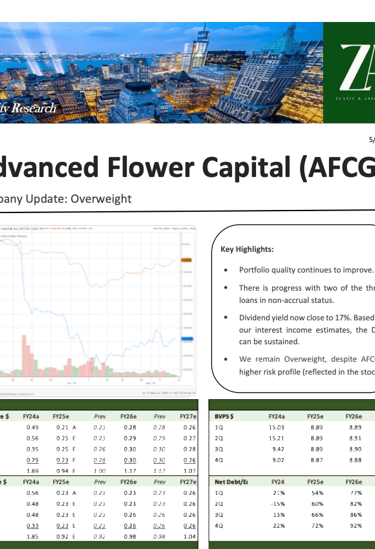Click the italic 1.00 Prev total value

[x=100, y=471]
